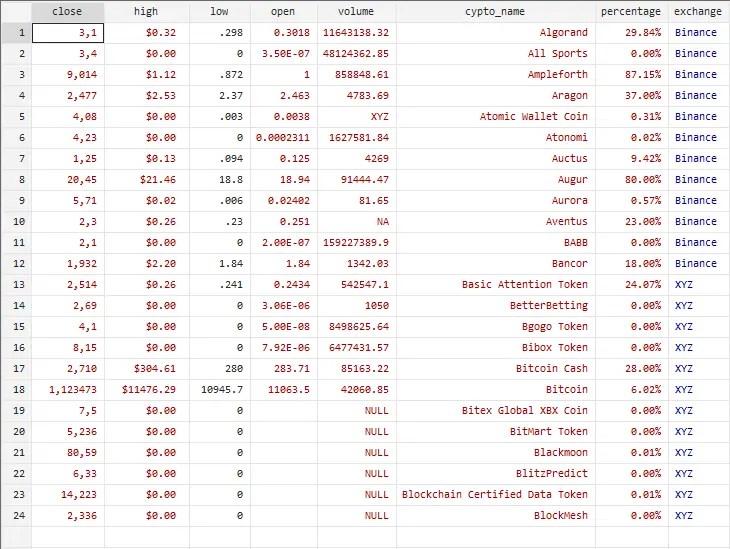
Task: Click the volume cell 'XYZ' for Atomic Wallet Coin
Action: (x=357, y=116)
